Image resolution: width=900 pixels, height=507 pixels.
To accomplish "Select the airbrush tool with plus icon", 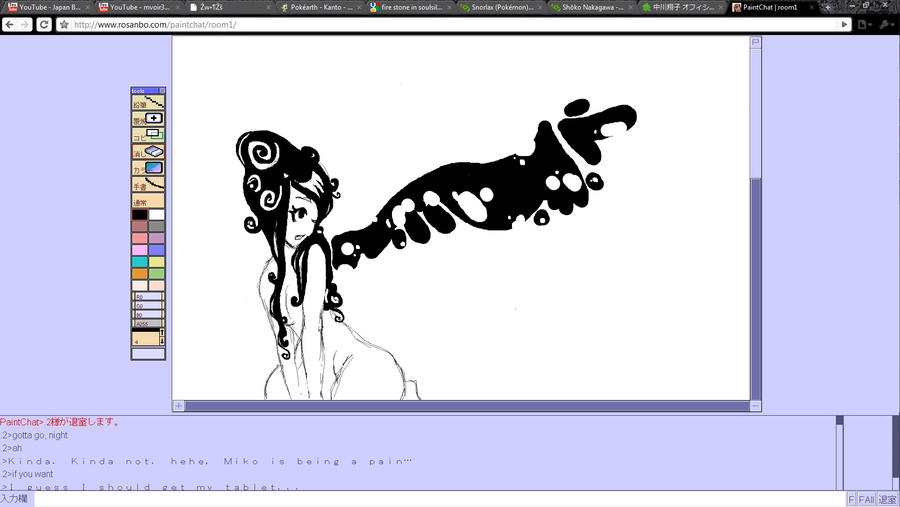I will [148, 119].
